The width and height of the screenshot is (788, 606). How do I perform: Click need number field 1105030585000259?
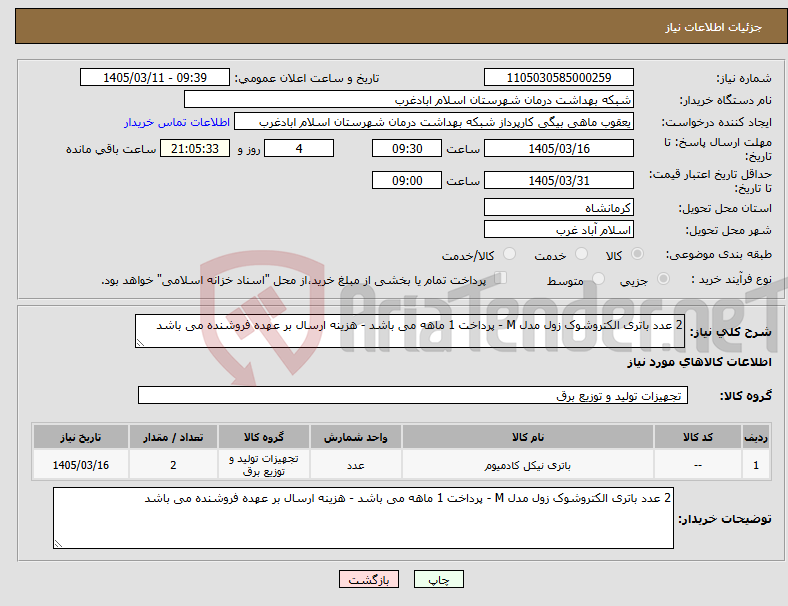[x=558, y=77]
